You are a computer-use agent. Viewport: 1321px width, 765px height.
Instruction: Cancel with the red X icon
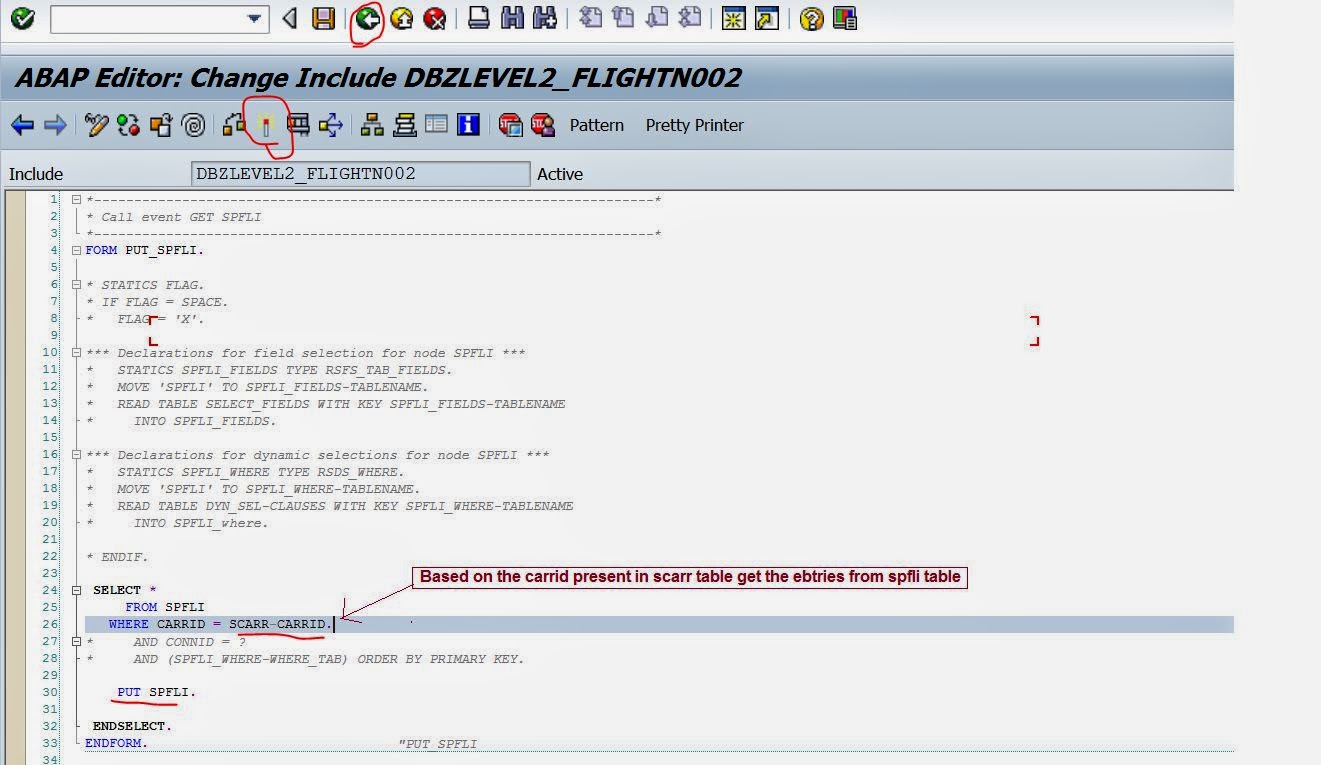tap(435, 18)
